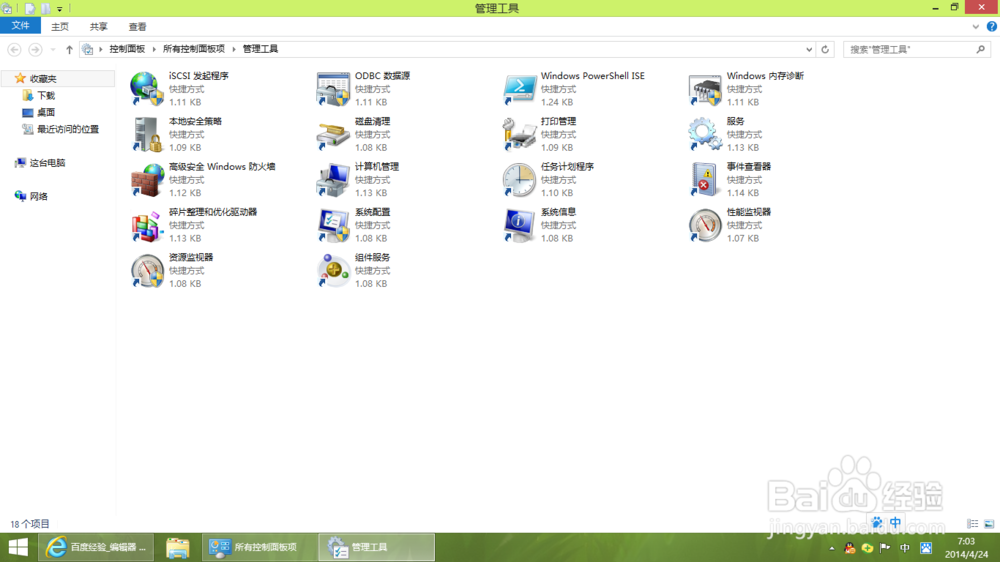Open the ODBC 数据源 icon

point(333,89)
